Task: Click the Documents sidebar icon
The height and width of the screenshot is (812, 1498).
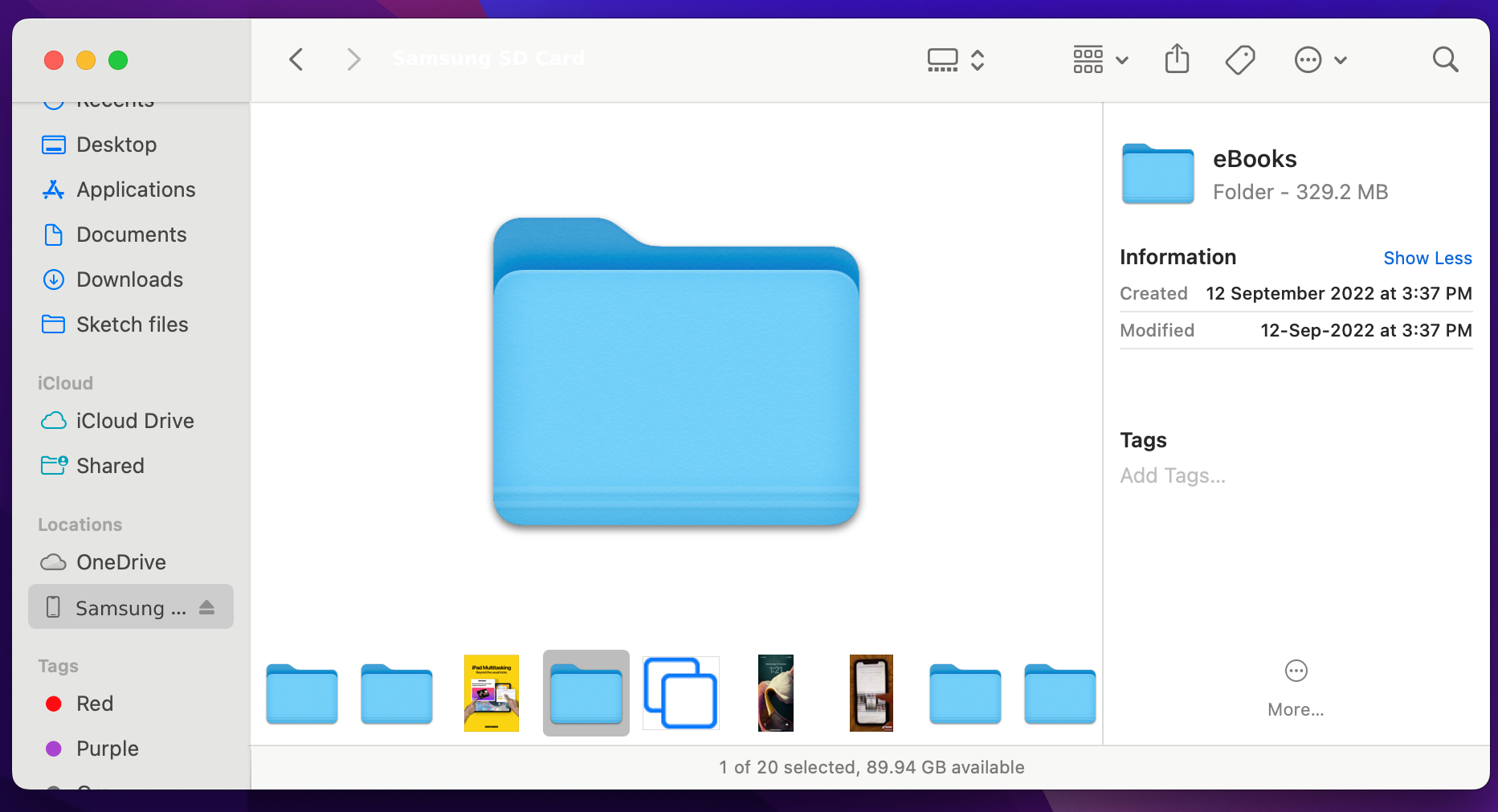Action: 54,235
